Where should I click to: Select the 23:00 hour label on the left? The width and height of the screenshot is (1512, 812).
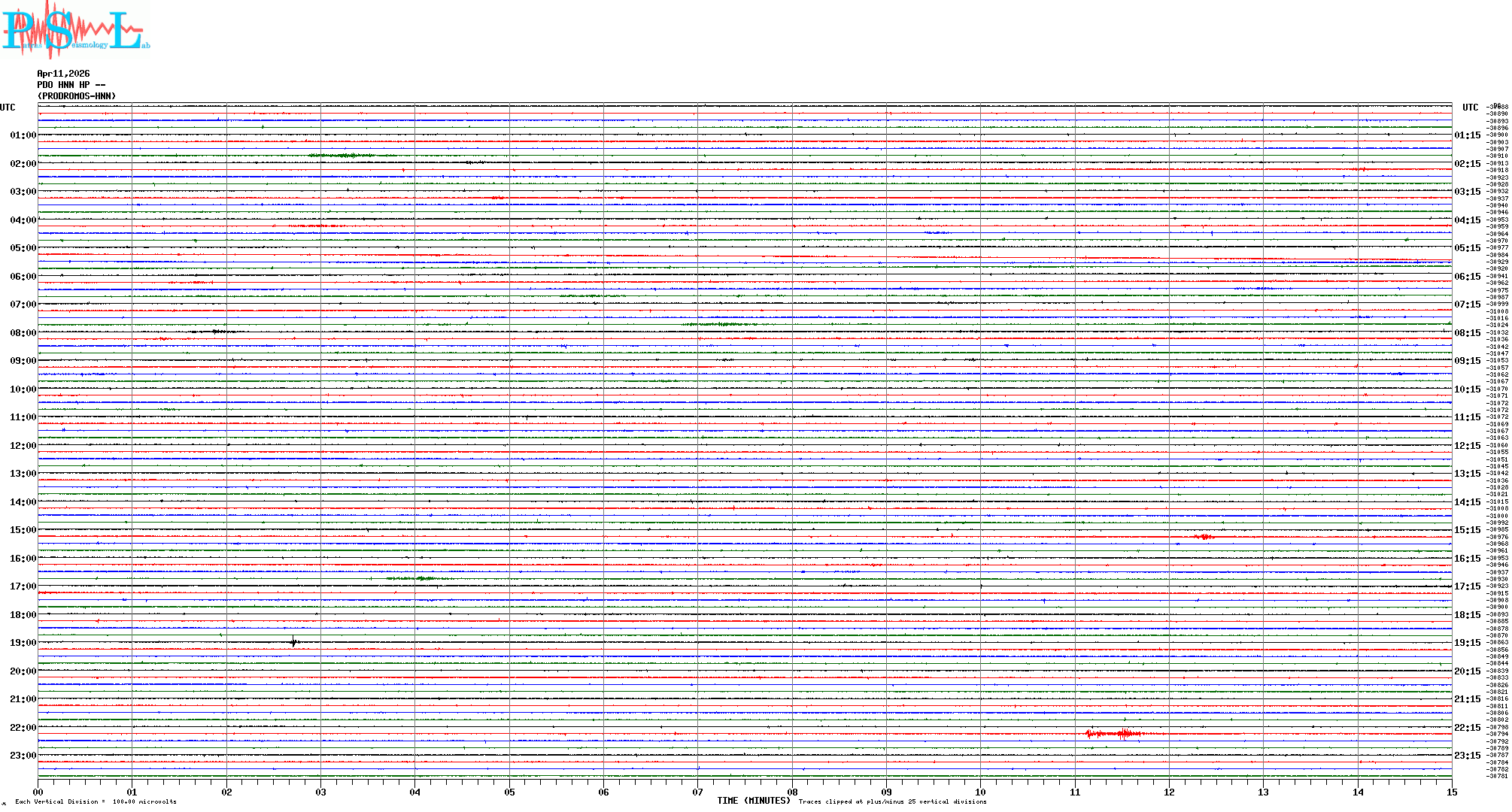pos(23,756)
